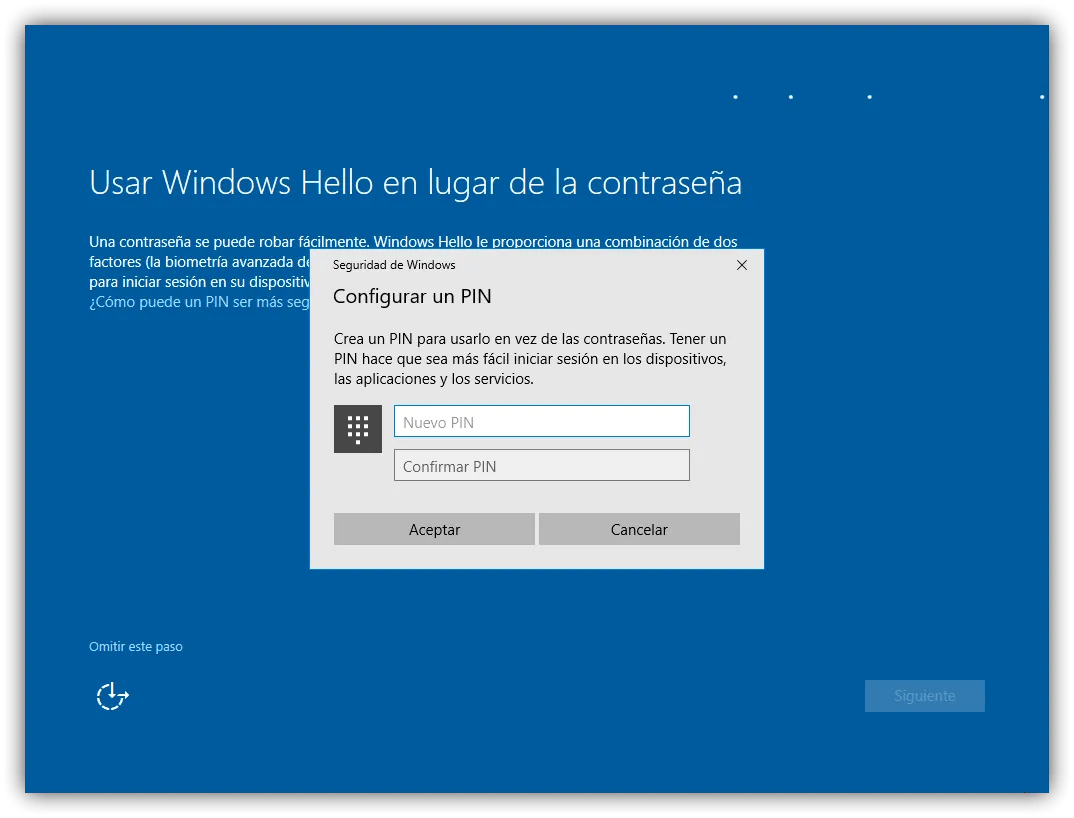Focus the Nuevo PIN input field
This screenshot has width=1074, height=818.
click(x=541, y=420)
